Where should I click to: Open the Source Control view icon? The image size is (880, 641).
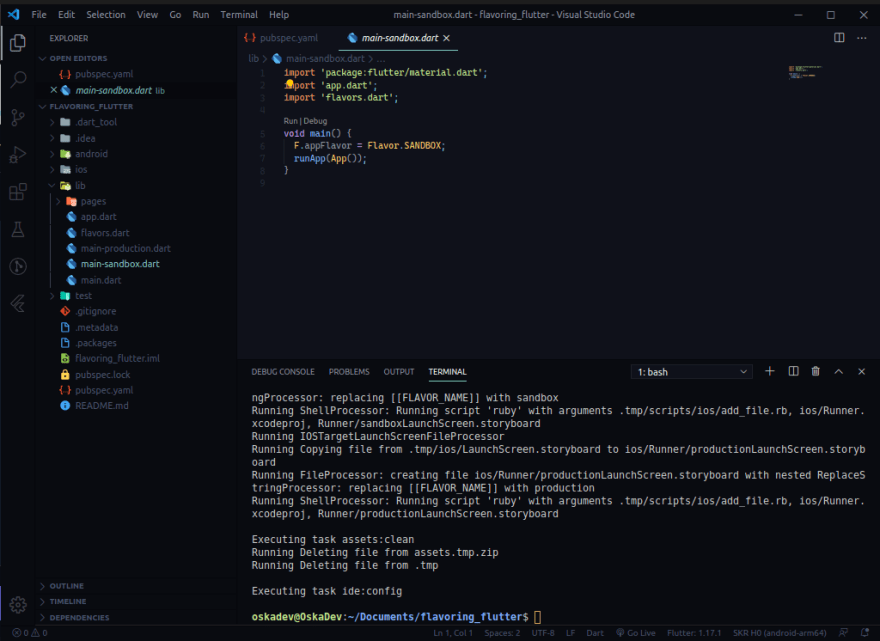click(x=18, y=117)
